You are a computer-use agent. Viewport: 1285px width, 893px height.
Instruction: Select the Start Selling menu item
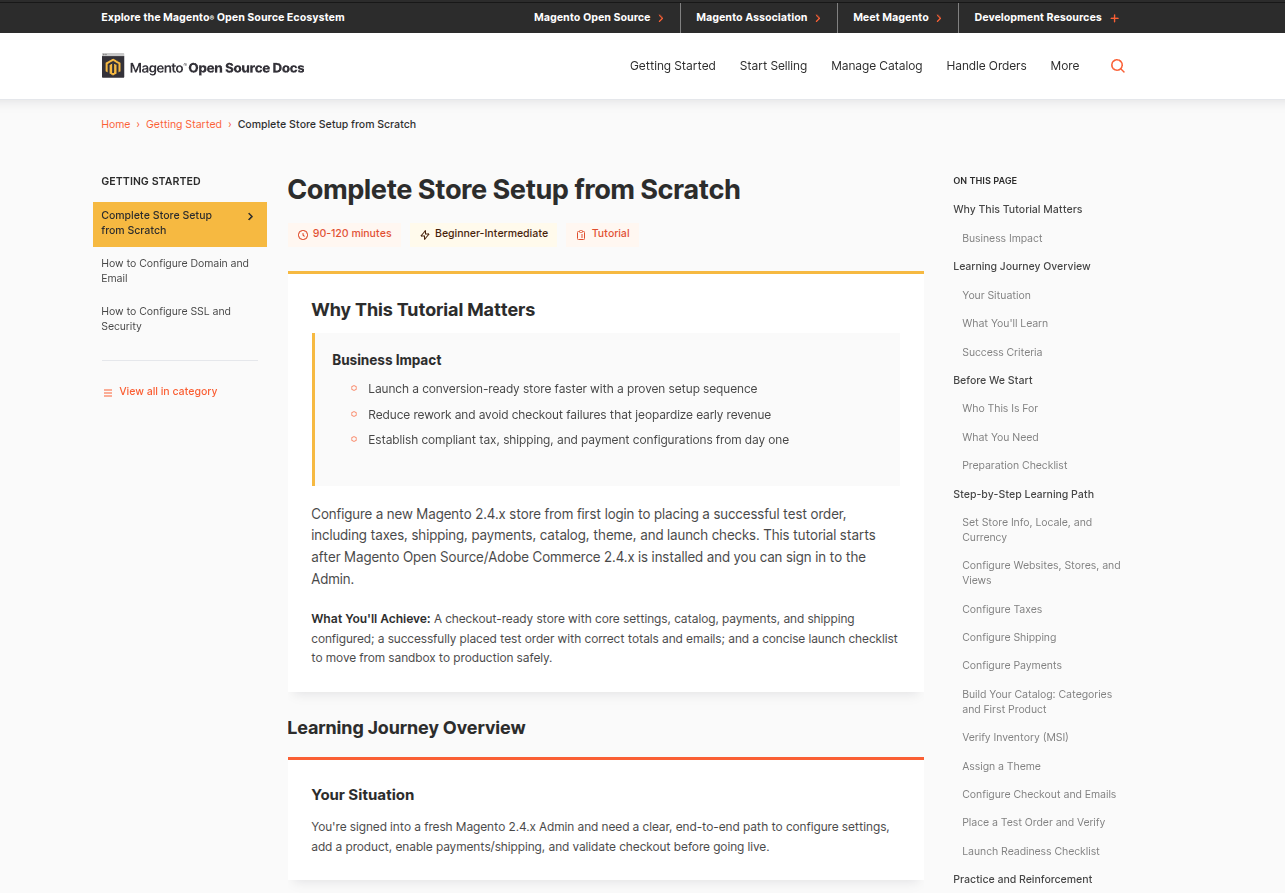coord(773,66)
